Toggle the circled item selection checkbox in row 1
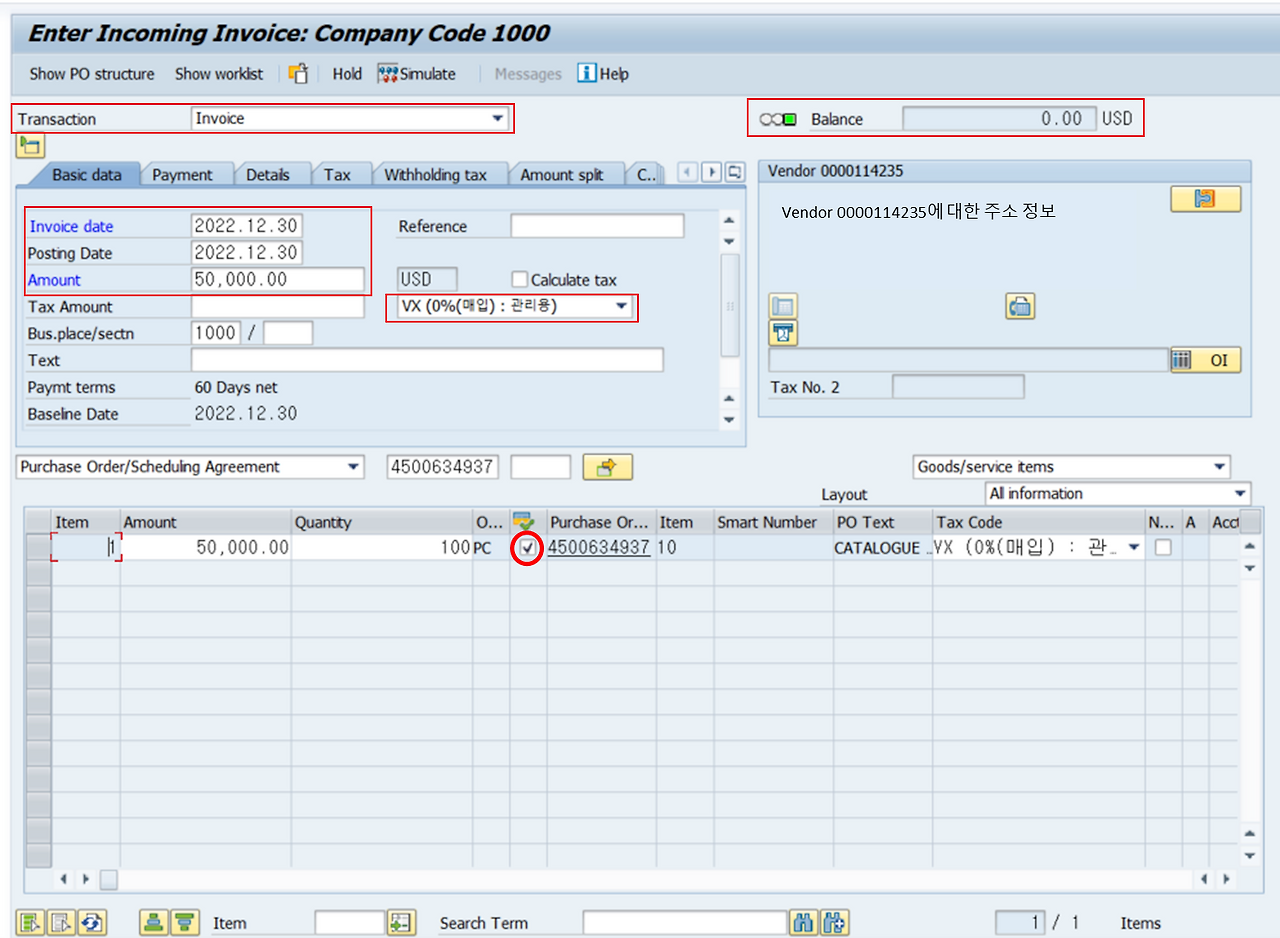The image size is (1280, 938). (528, 547)
